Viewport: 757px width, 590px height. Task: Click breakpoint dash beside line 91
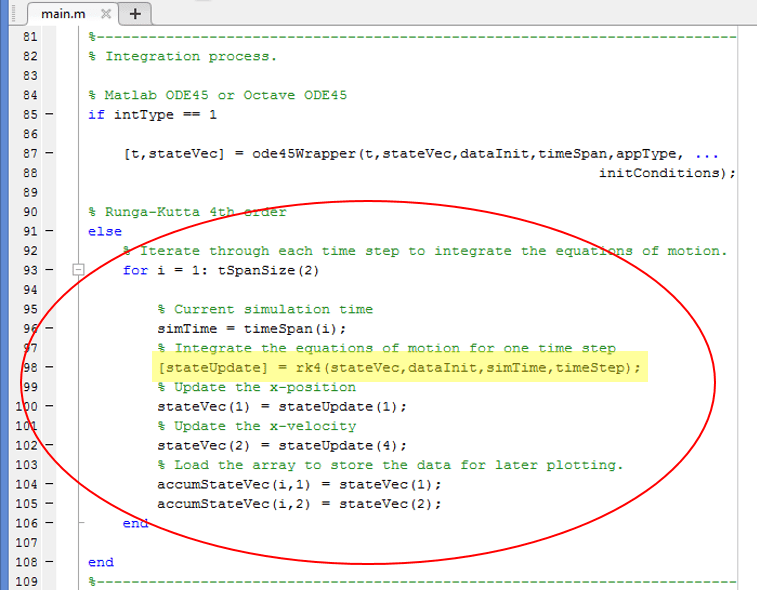(49, 232)
